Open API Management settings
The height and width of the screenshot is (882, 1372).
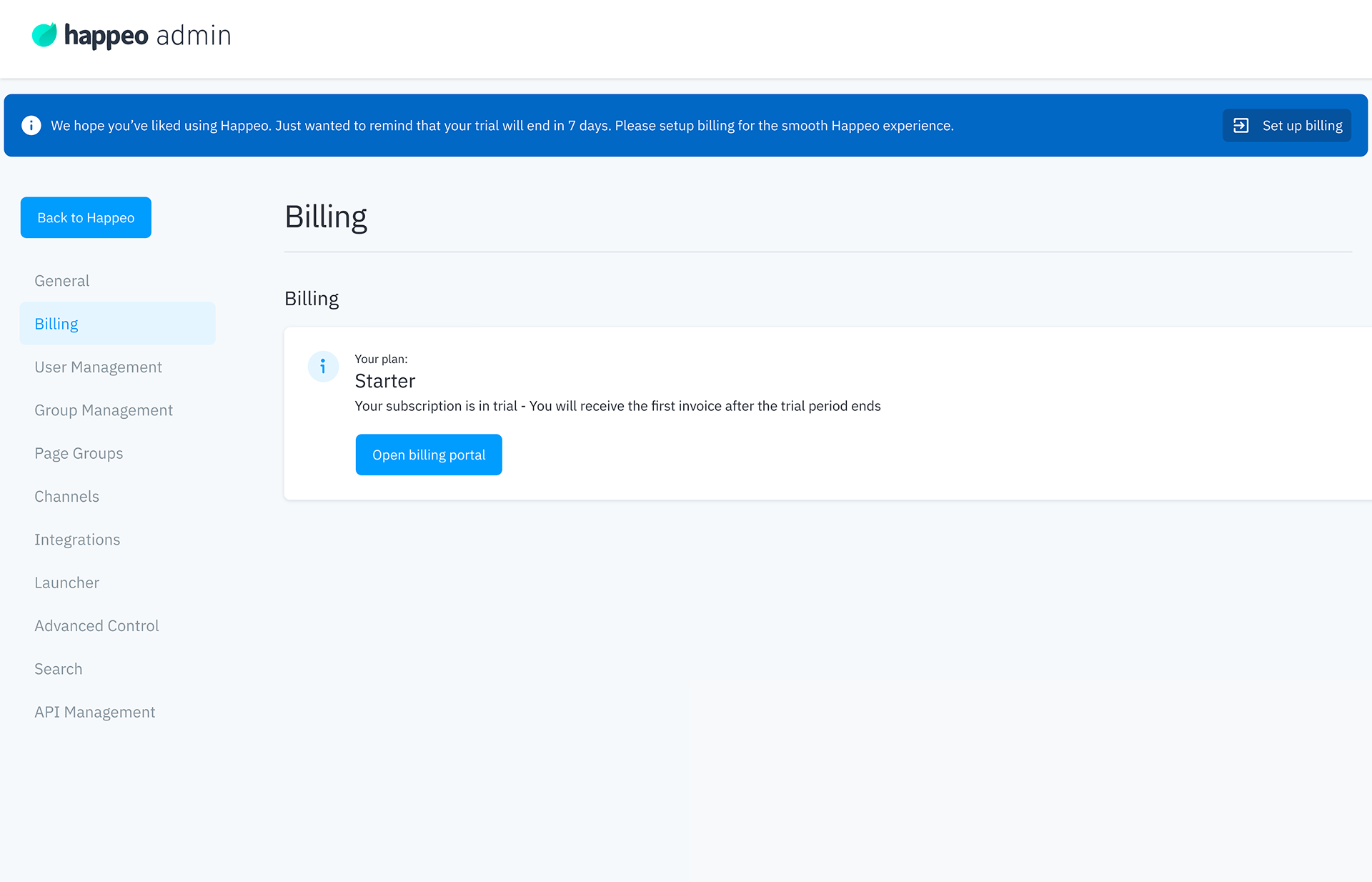click(94, 711)
